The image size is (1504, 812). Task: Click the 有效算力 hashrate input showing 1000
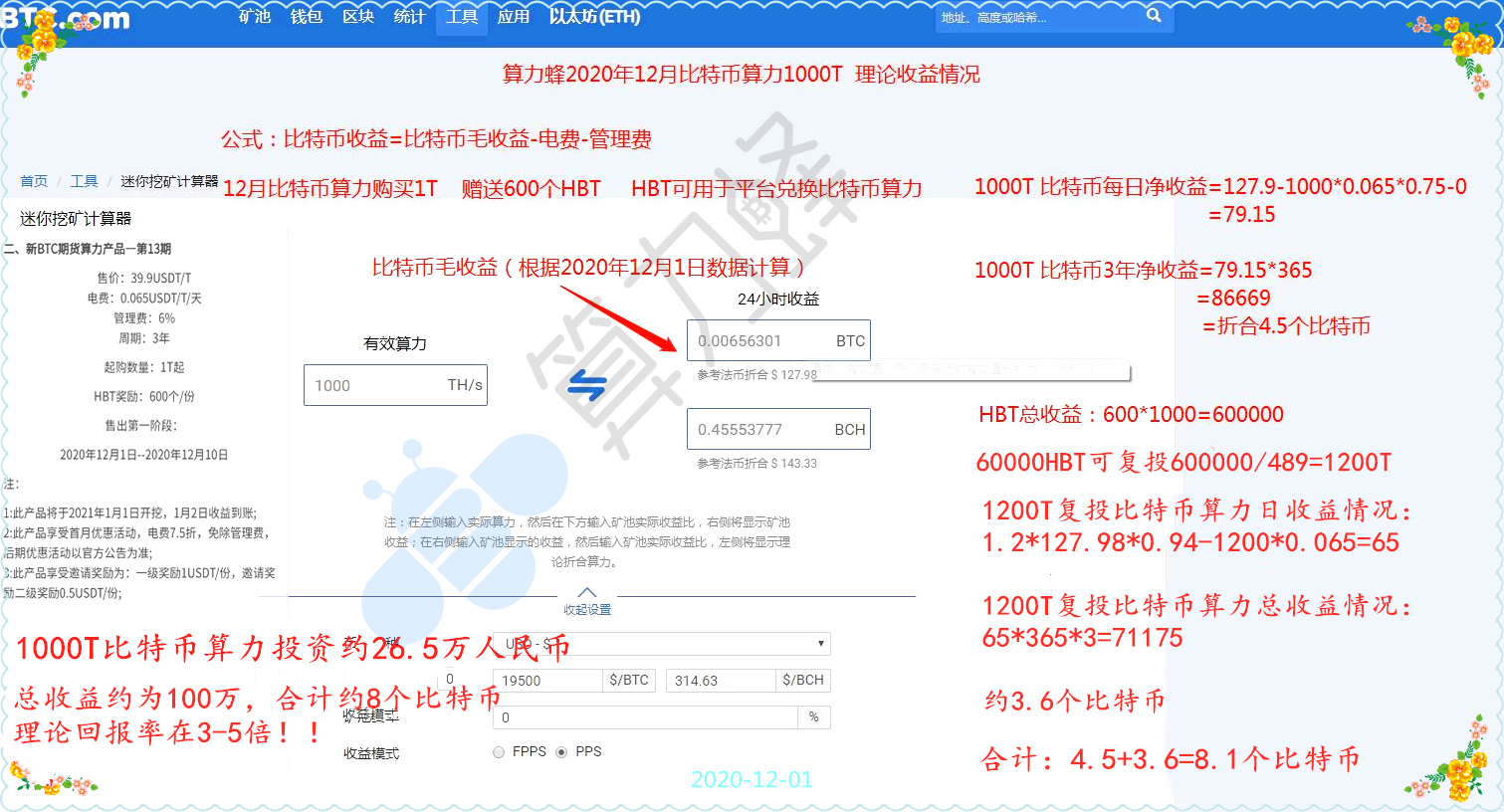pos(395,385)
